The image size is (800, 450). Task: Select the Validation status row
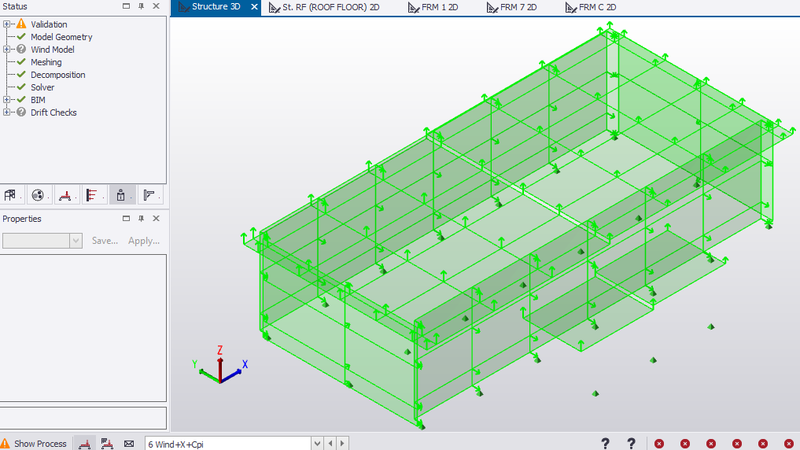click(48, 24)
